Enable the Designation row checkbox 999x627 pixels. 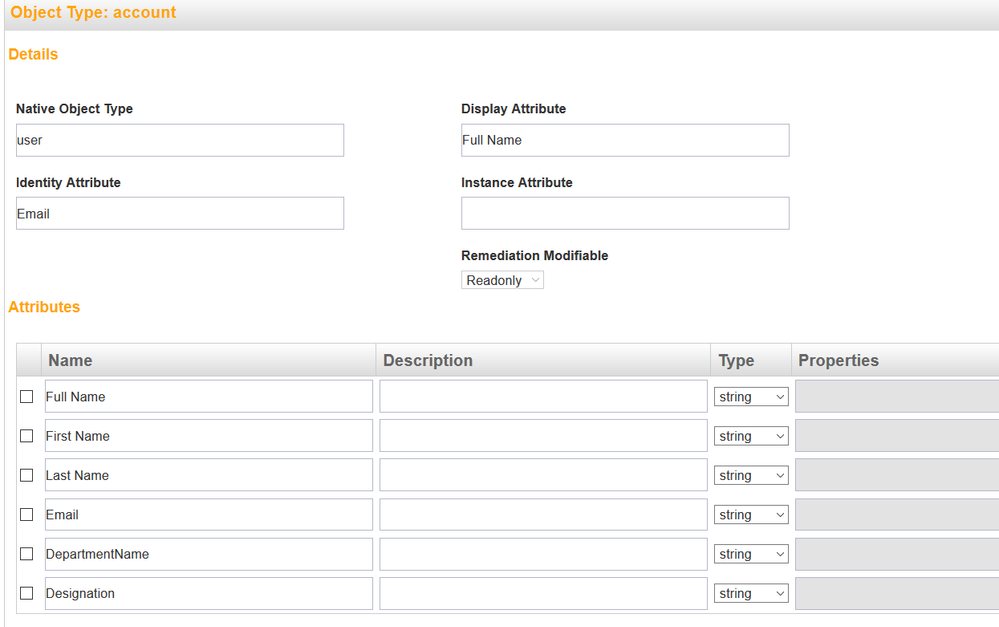pos(27,593)
